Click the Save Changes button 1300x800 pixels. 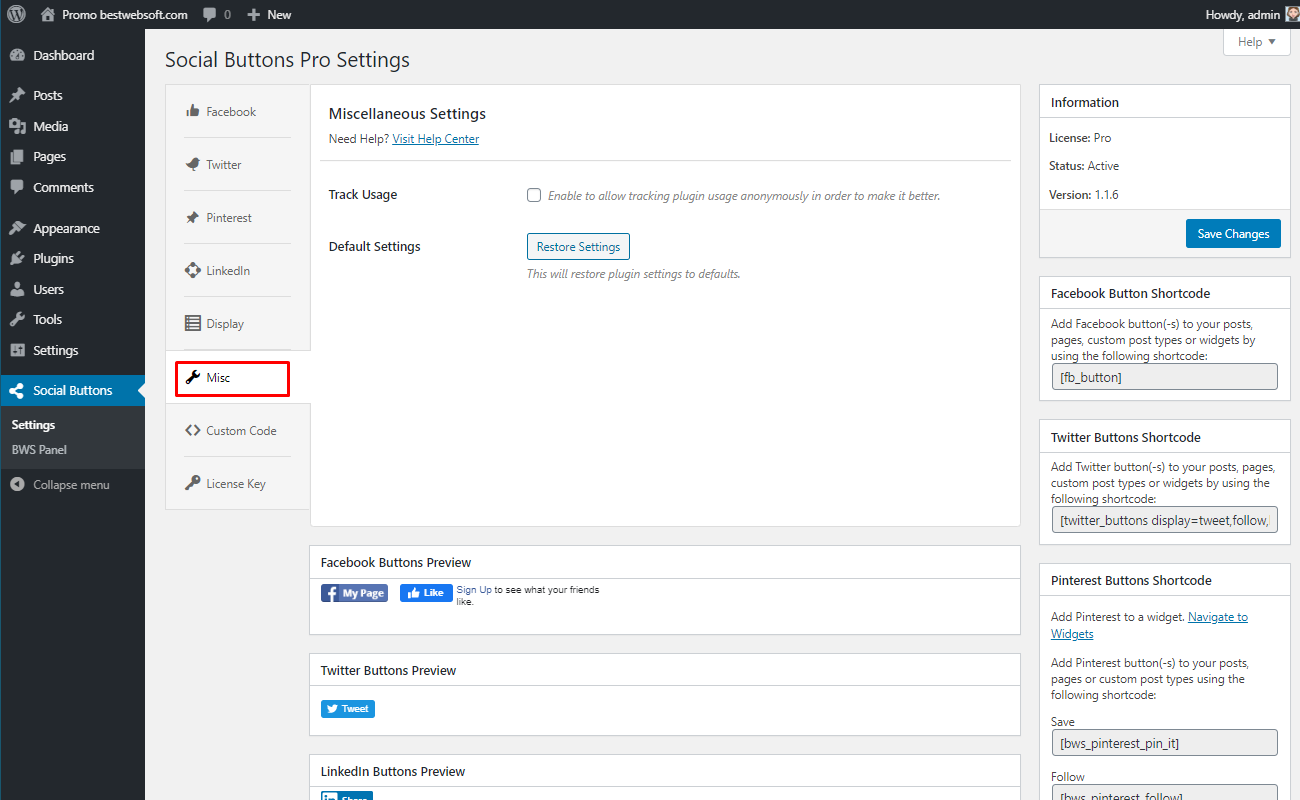click(1233, 234)
